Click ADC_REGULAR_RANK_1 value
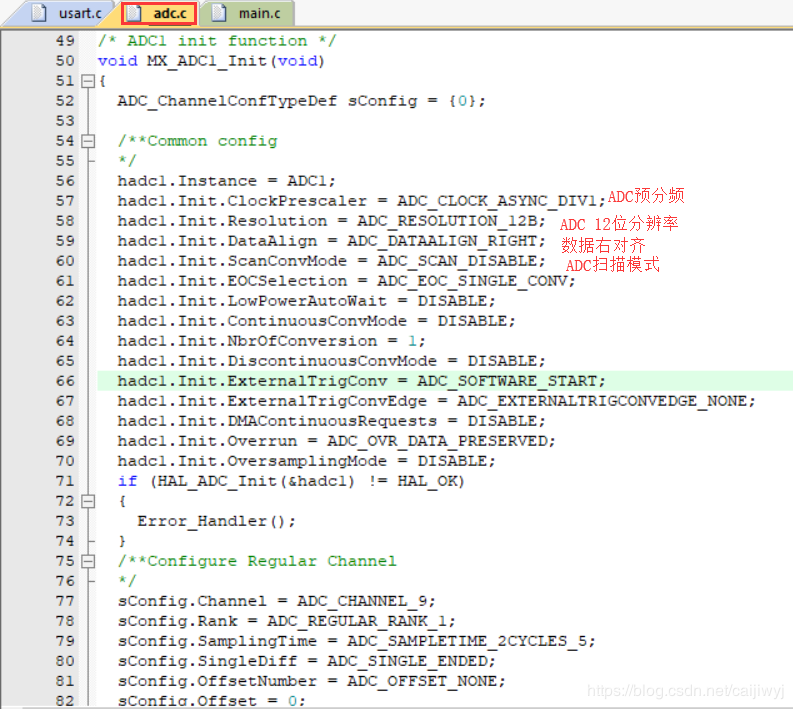The height and width of the screenshot is (709, 793). 357,621
